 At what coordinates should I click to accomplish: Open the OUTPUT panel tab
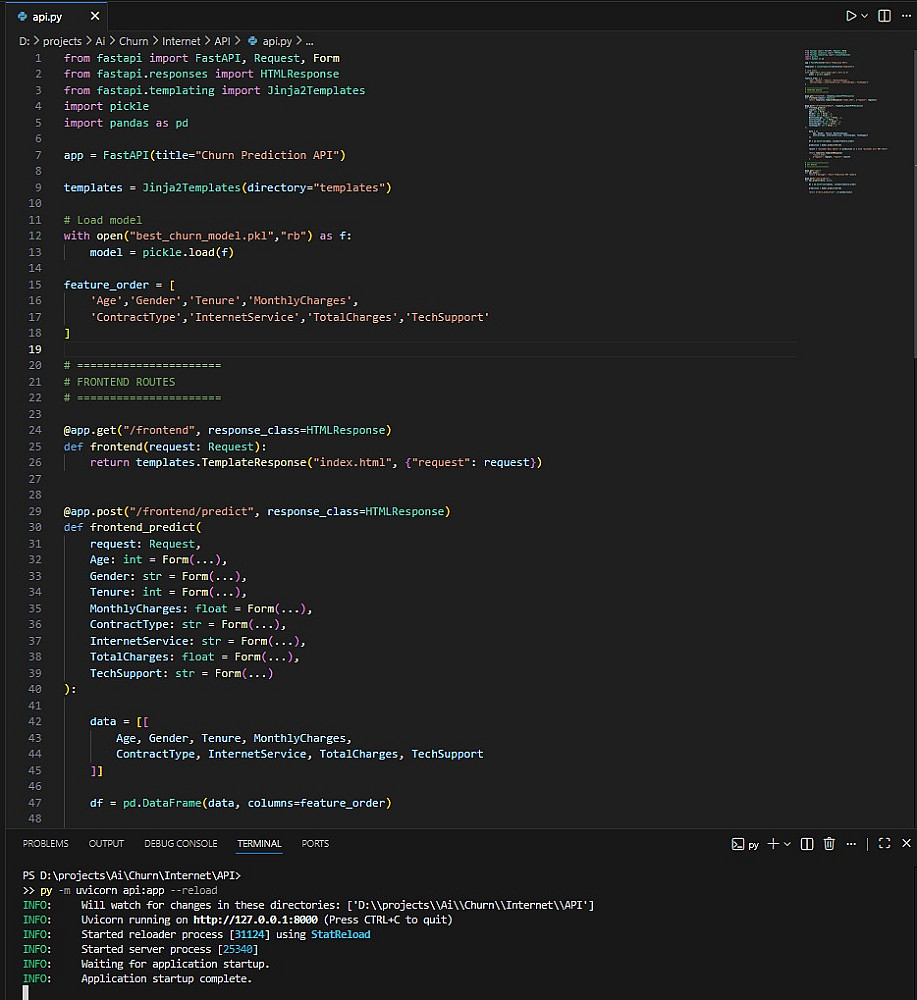pos(106,844)
